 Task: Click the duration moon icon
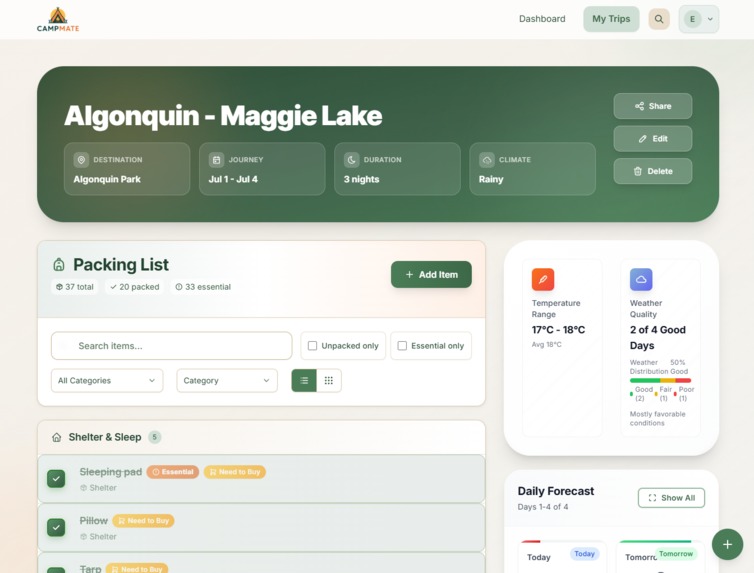coord(352,160)
